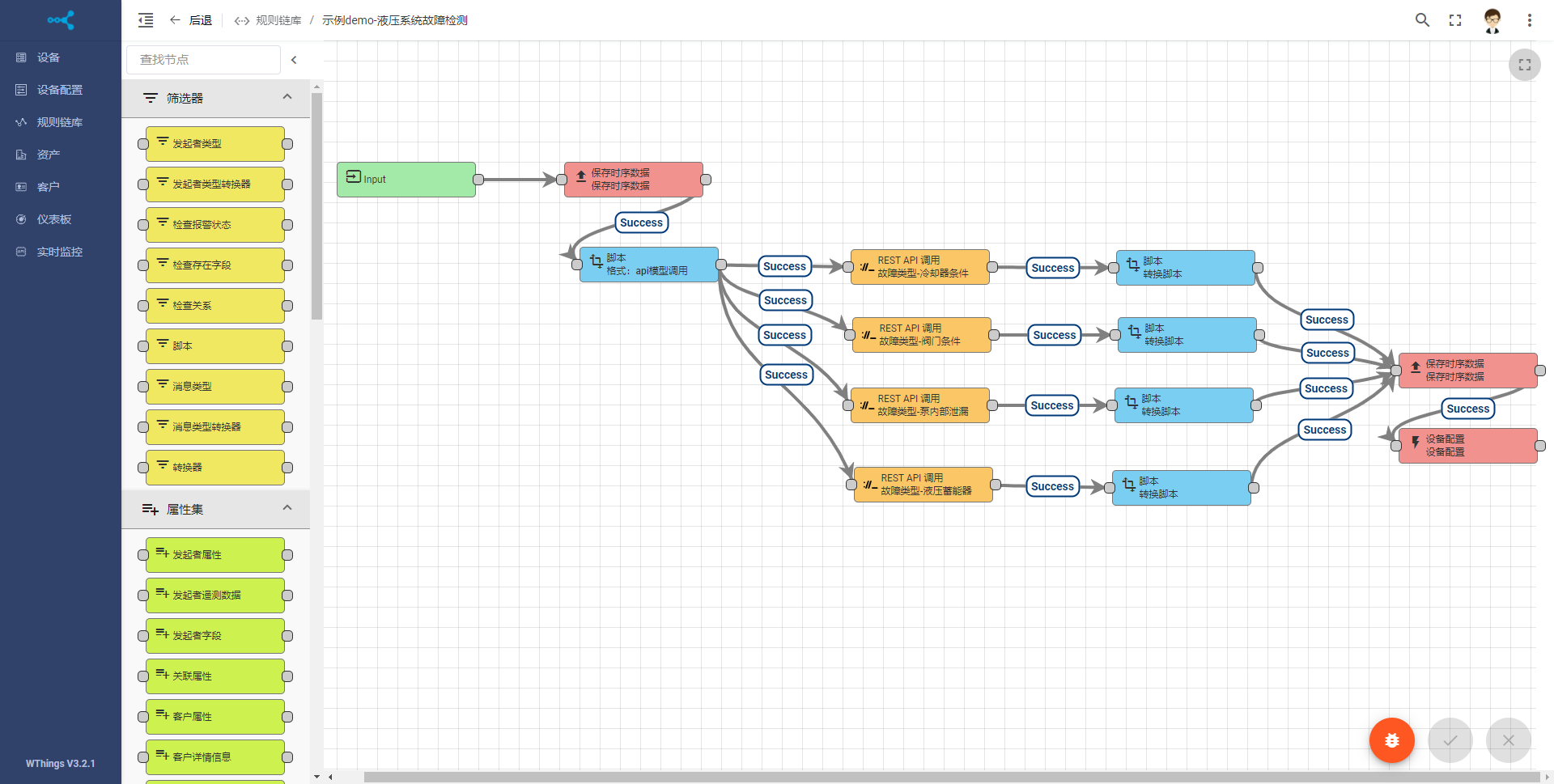Click the palette vertical scrollbar
Image resolution: width=1554 pixels, height=784 pixels.
point(316,206)
